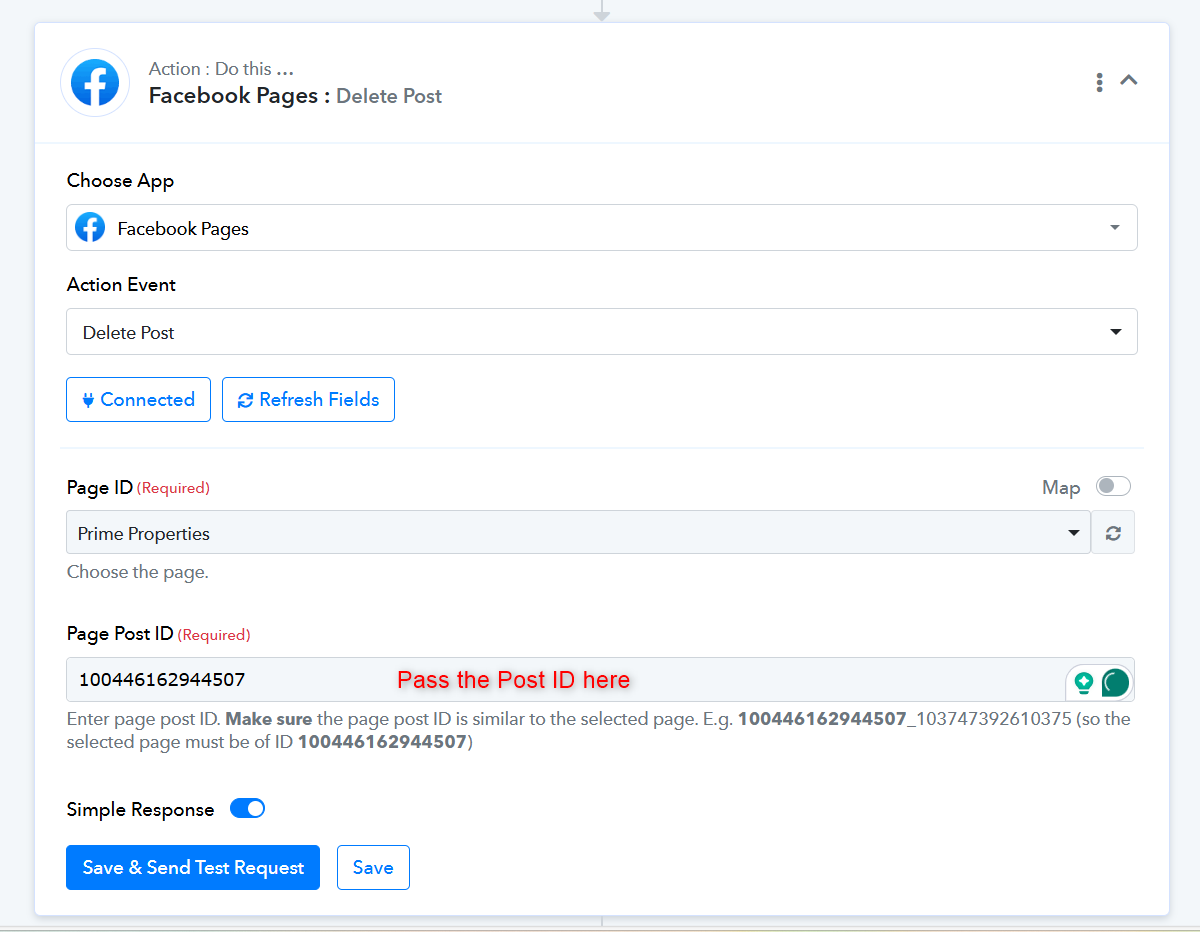Click the green lightbulb icon in Post ID field
This screenshot has width=1200, height=932.
click(1083, 682)
